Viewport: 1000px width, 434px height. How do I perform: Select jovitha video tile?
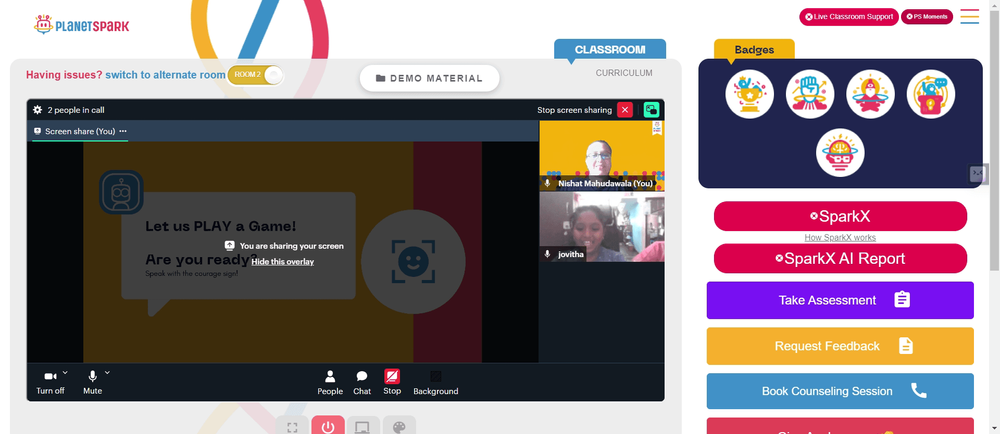601,228
